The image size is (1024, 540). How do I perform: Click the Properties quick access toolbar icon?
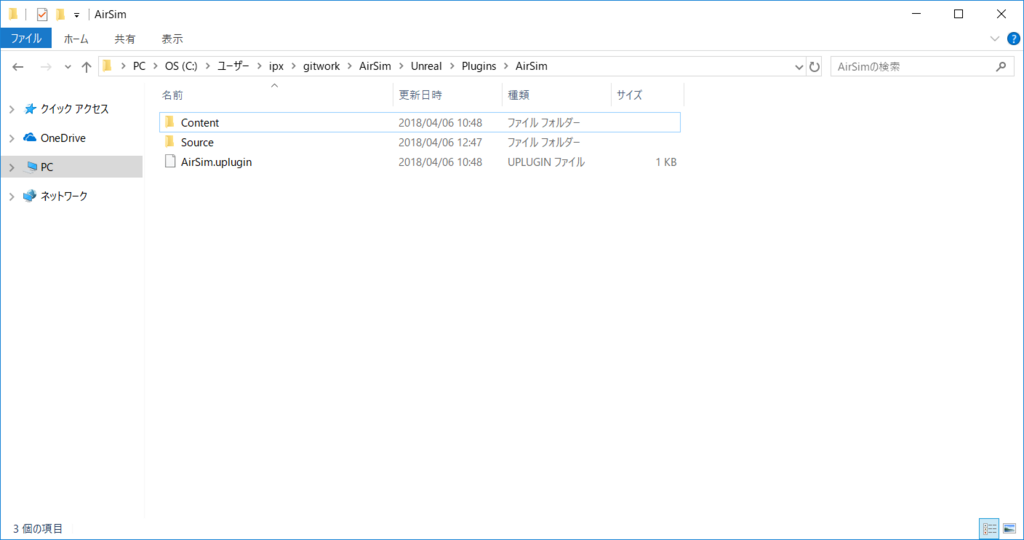(42, 14)
